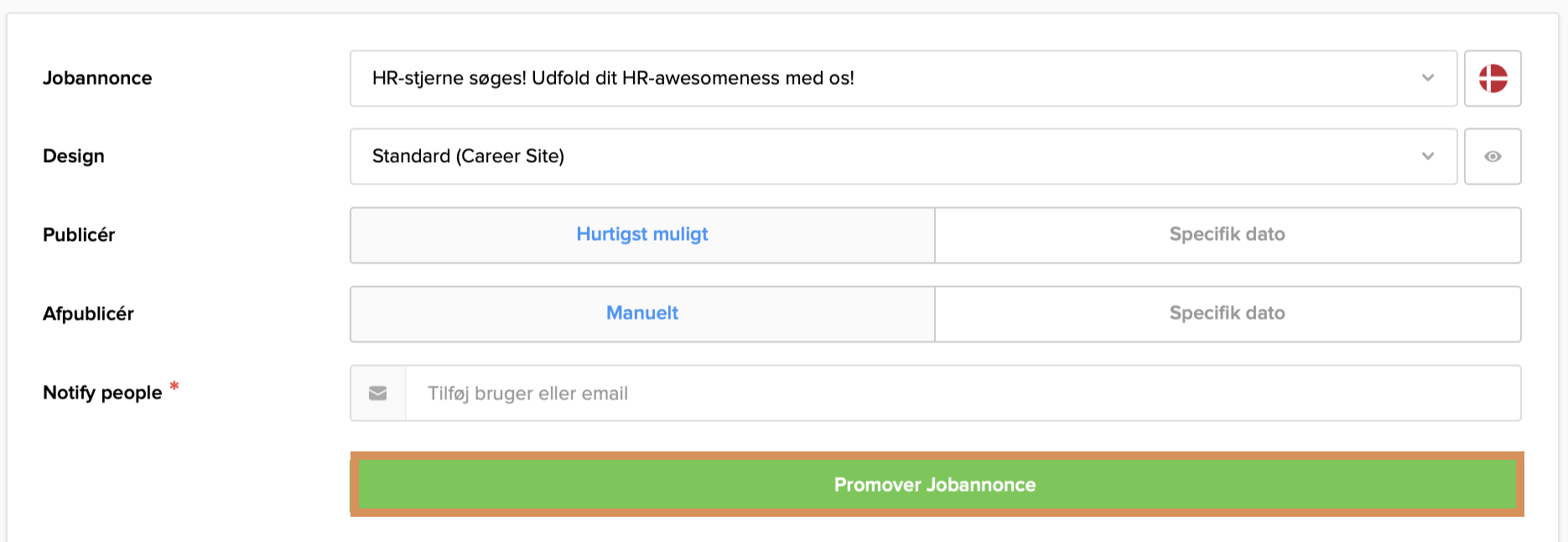Click the envelope icon in Notify field
This screenshot has width=1568, height=542.
tap(378, 393)
